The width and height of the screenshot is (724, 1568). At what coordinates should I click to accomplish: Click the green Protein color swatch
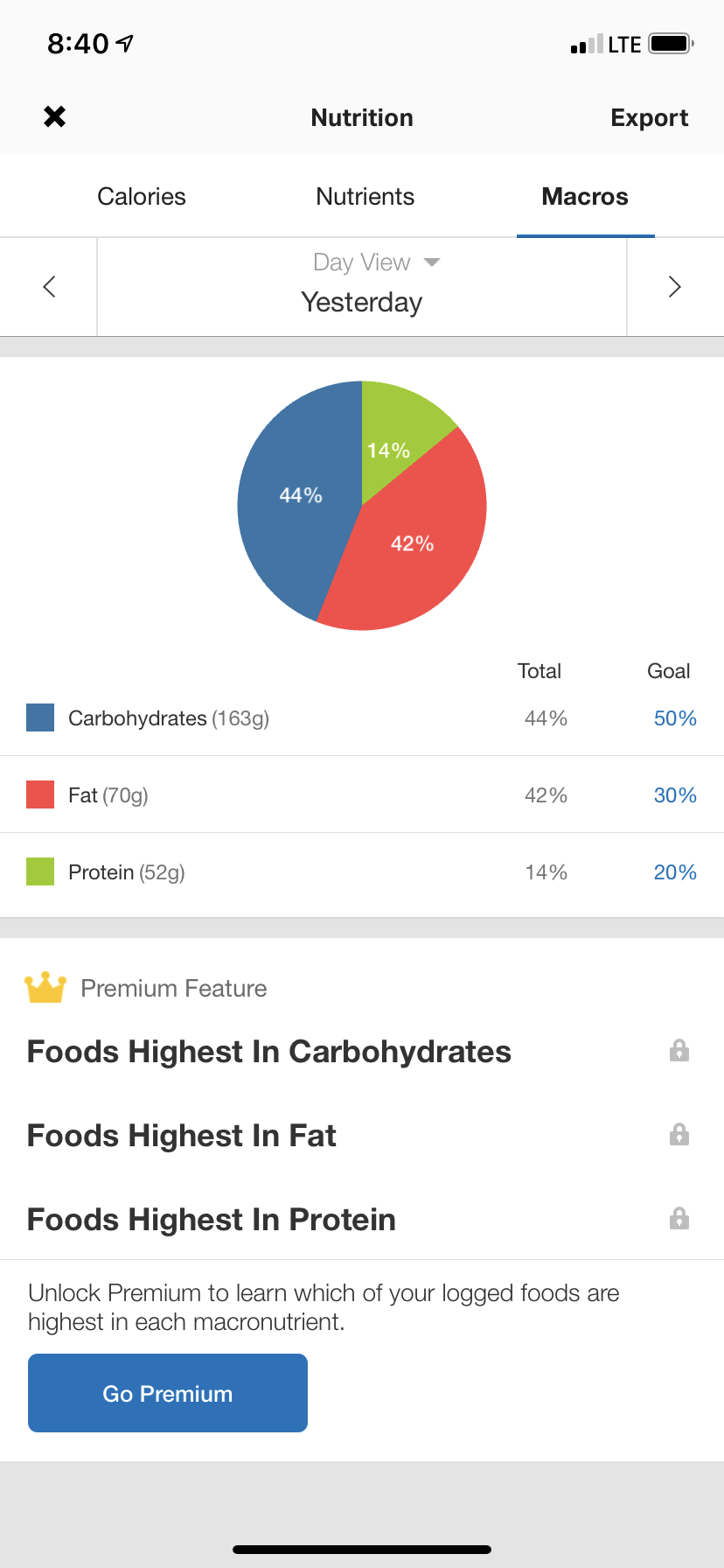(40, 871)
